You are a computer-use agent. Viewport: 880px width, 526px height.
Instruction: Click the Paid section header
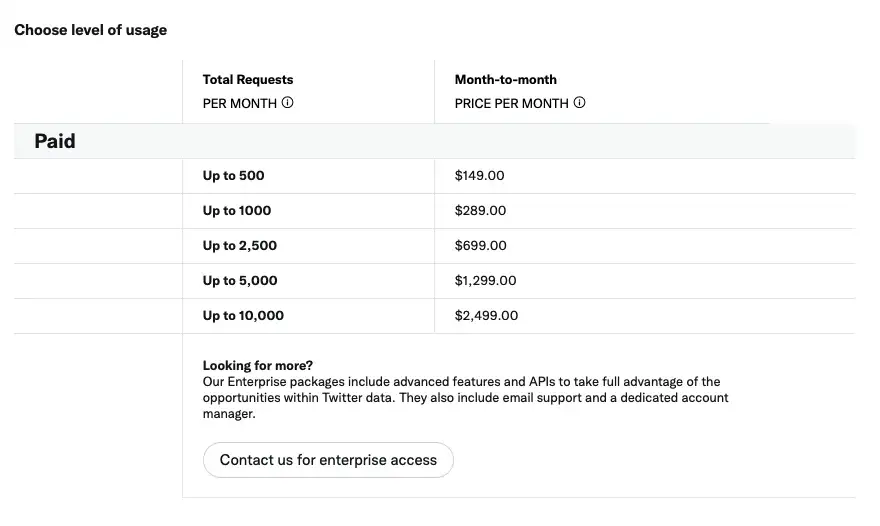(55, 141)
